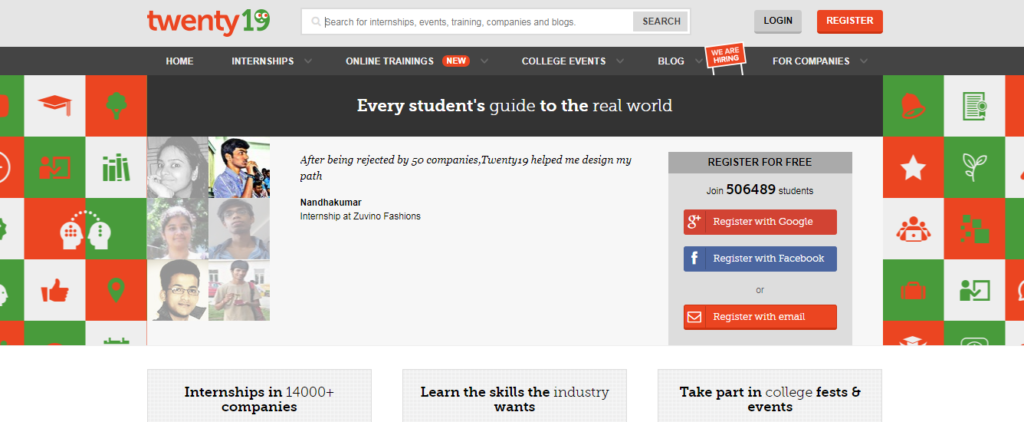Screen dimensions: 1024x422
Task: Open the Blog menu
Action: (x=671, y=61)
